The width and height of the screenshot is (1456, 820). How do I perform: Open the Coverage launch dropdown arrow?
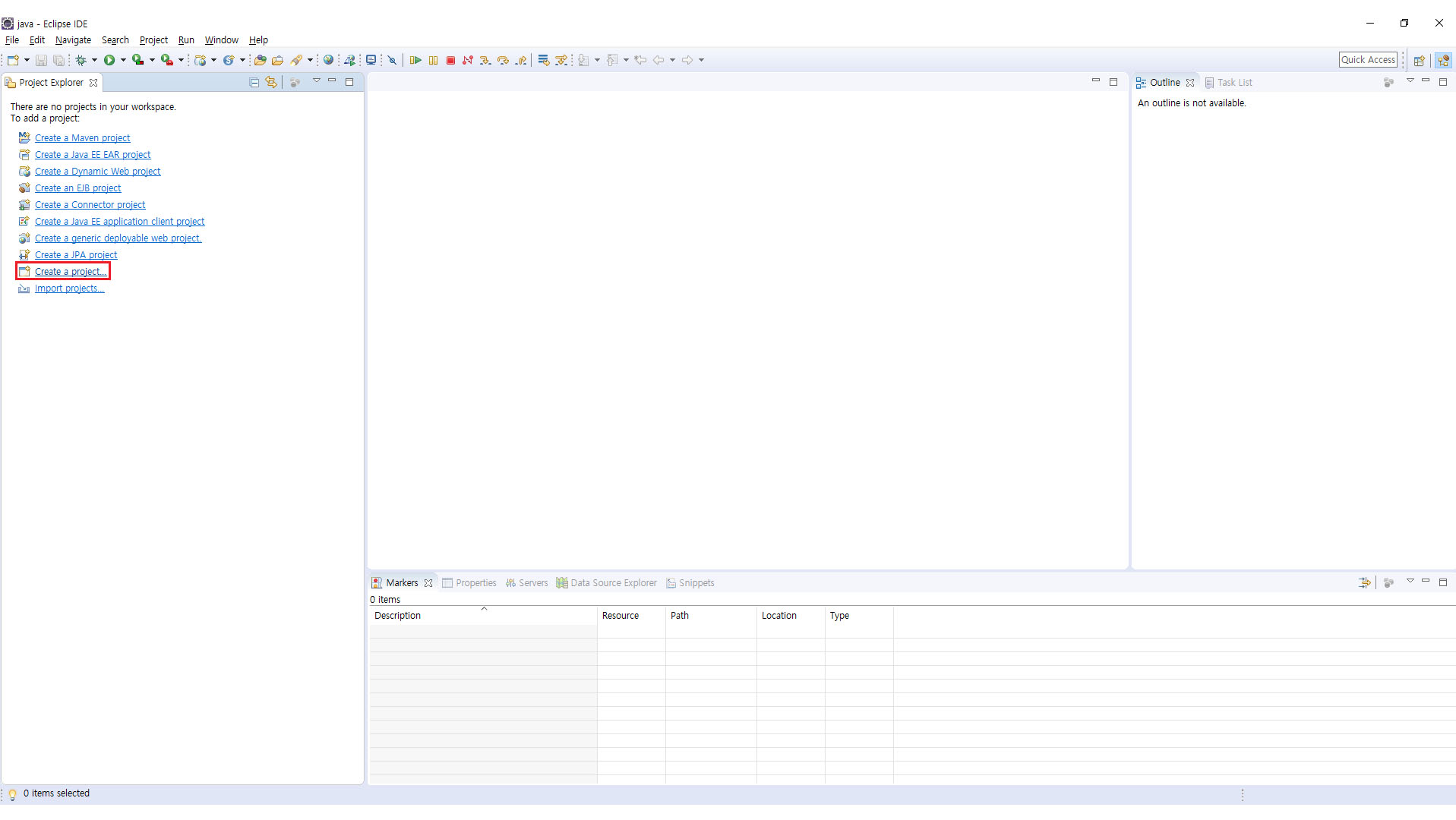click(x=152, y=60)
